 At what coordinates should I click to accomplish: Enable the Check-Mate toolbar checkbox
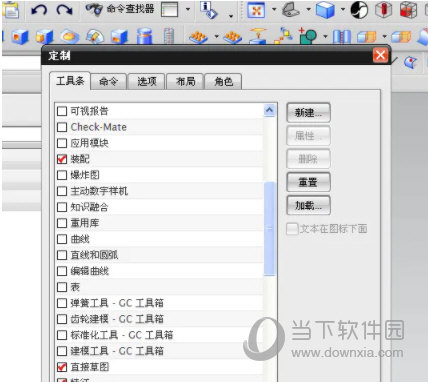point(62,127)
